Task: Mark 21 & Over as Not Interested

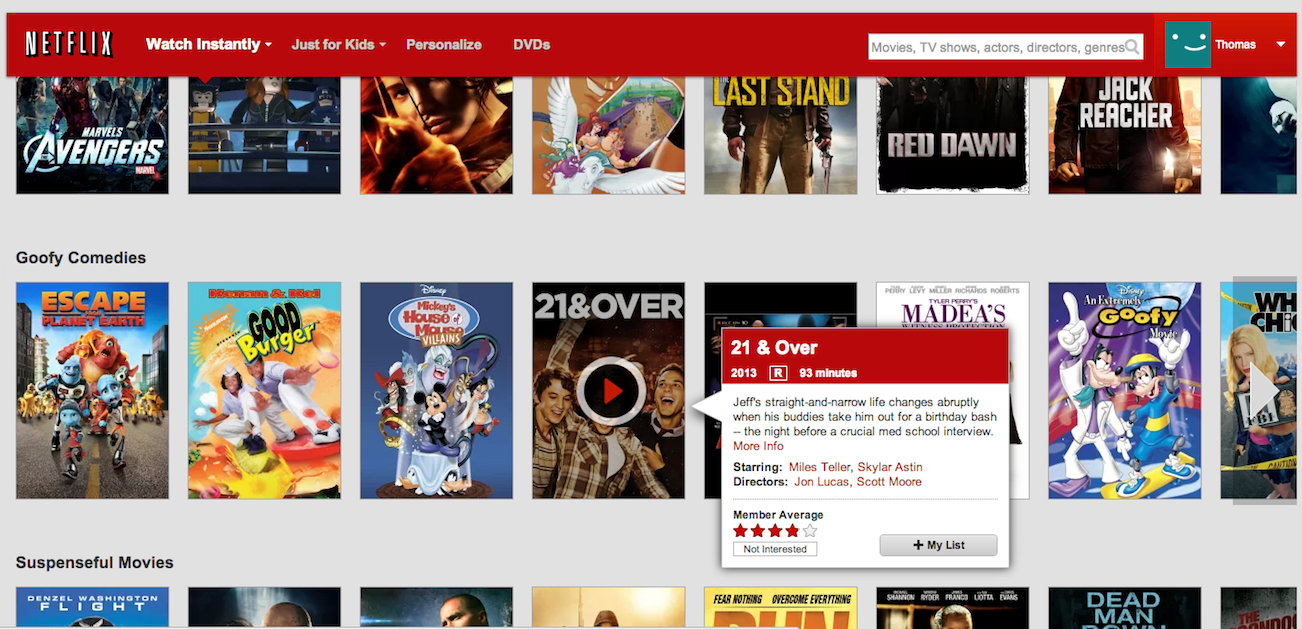Action: (x=775, y=549)
